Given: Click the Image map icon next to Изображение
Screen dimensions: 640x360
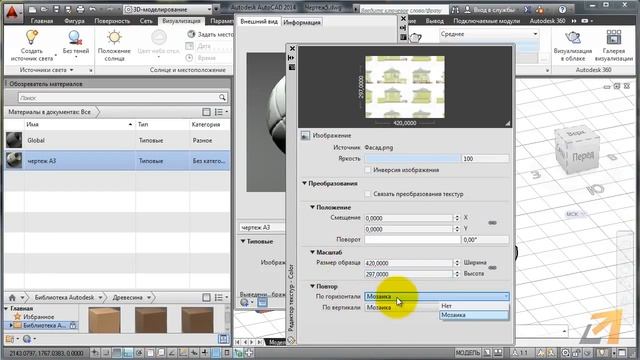Looking at the screenshot, I should coord(305,136).
